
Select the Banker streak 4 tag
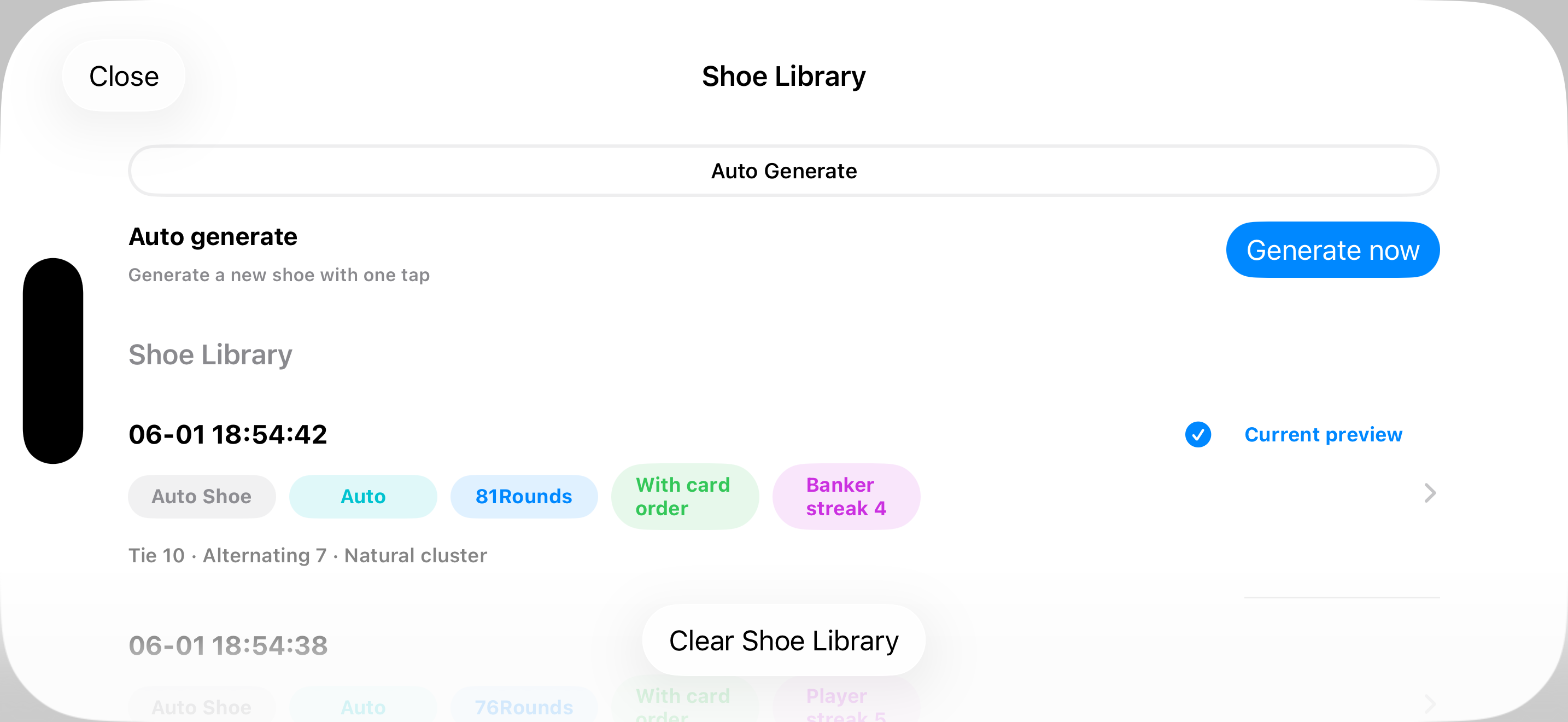(846, 496)
